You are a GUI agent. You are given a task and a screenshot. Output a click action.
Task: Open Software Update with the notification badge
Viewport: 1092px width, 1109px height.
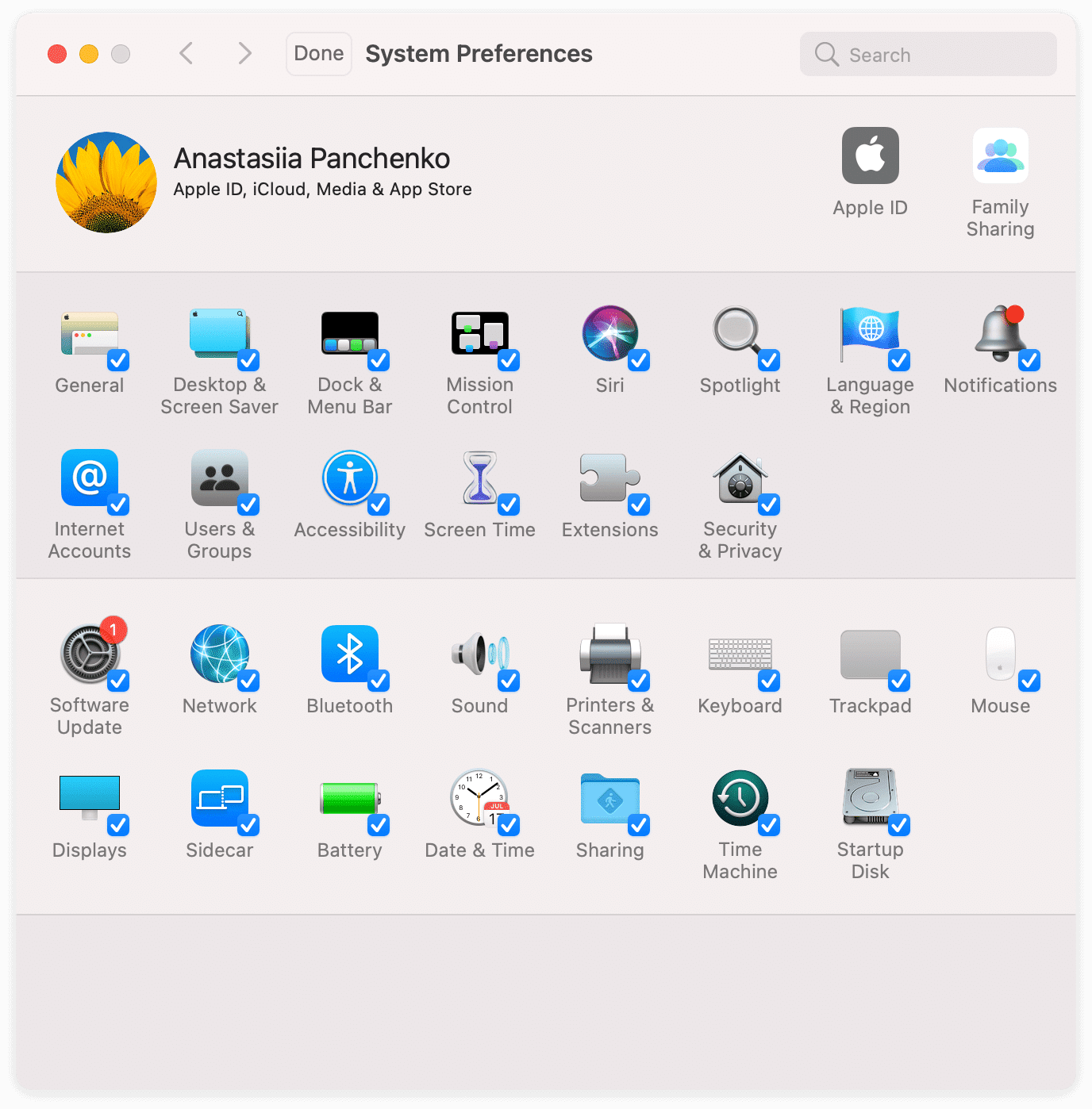(90, 654)
